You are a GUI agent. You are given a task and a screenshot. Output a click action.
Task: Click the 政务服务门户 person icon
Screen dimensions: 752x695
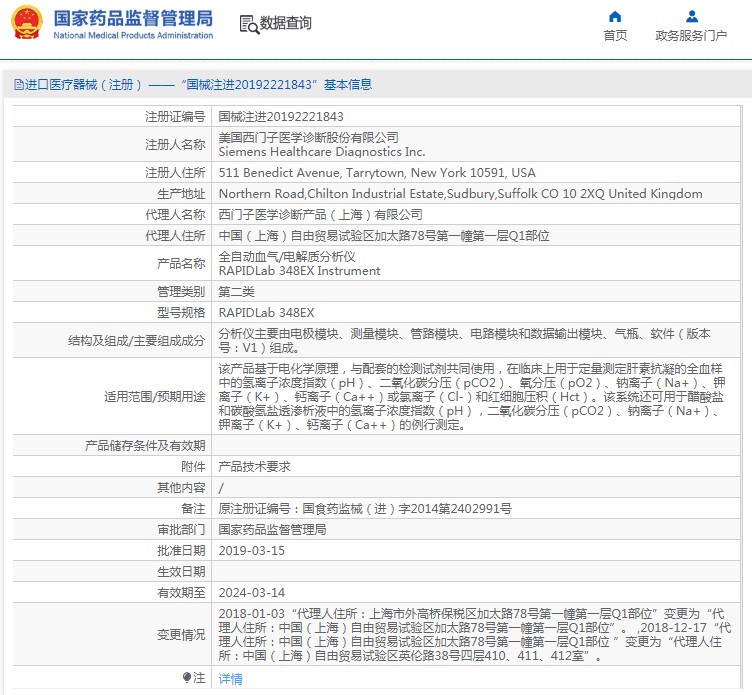tap(692, 17)
